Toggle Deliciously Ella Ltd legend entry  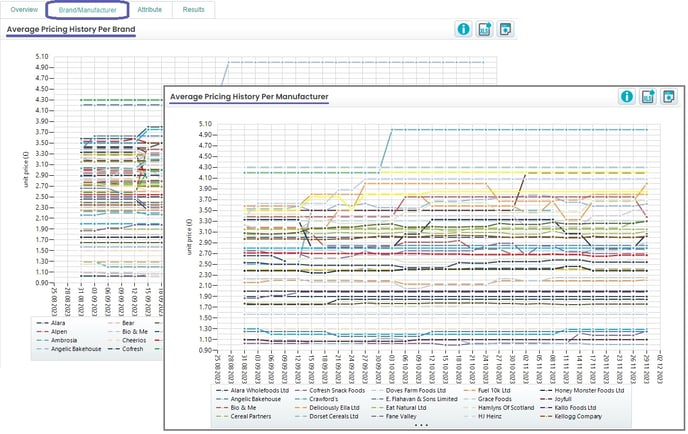327,408
